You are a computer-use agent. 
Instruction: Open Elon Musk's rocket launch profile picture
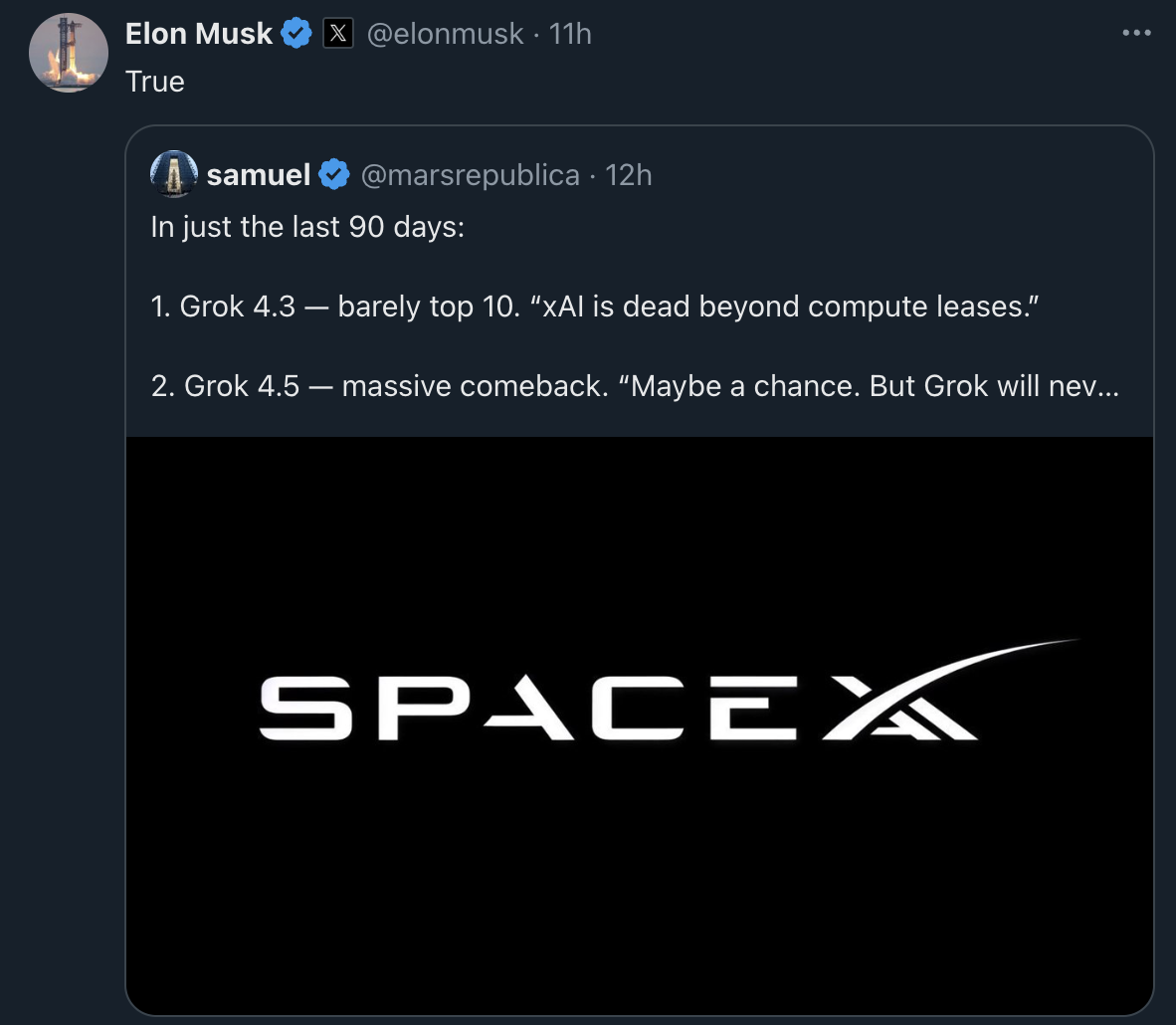[69, 53]
